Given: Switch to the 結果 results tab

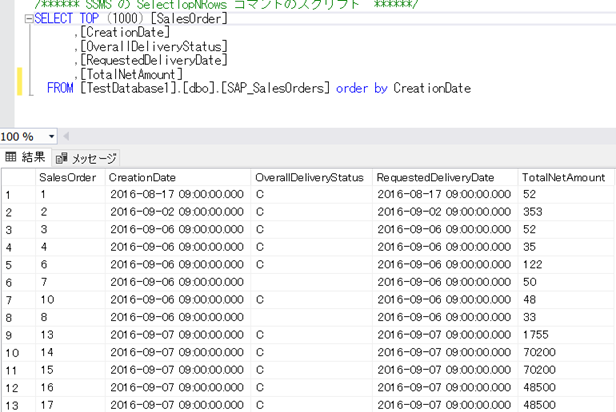Looking at the screenshot, I should pyautogui.click(x=26, y=157).
